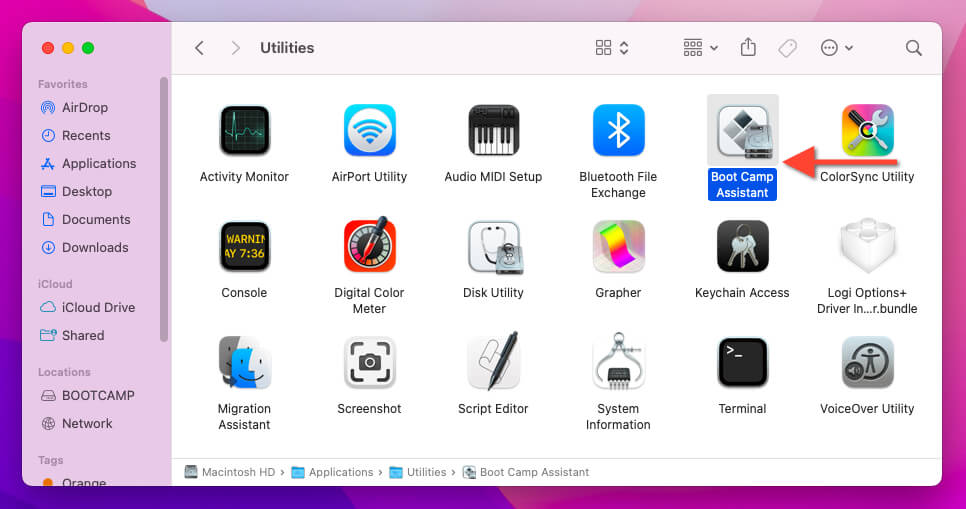Click the Utilities window title
Image resolution: width=966 pixels, height=509 pixels.
[x=287, y=48]
